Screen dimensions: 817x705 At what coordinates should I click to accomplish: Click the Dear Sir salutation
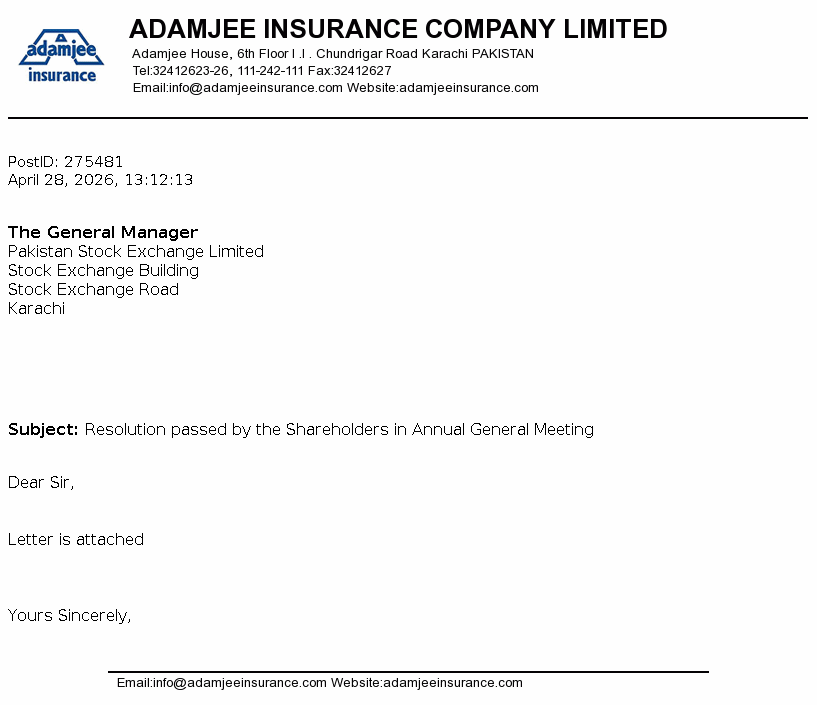pos(41,483)
